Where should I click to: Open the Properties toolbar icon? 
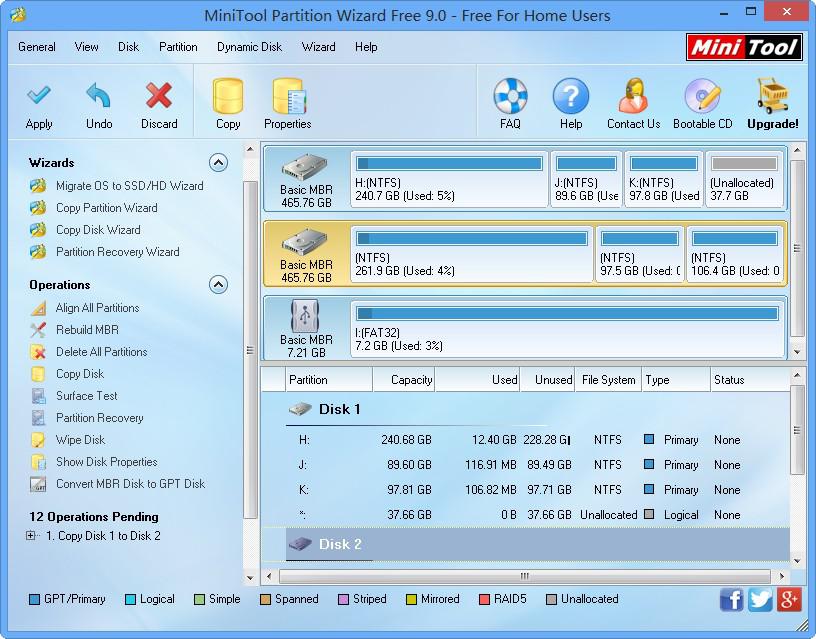click(289, 96)
